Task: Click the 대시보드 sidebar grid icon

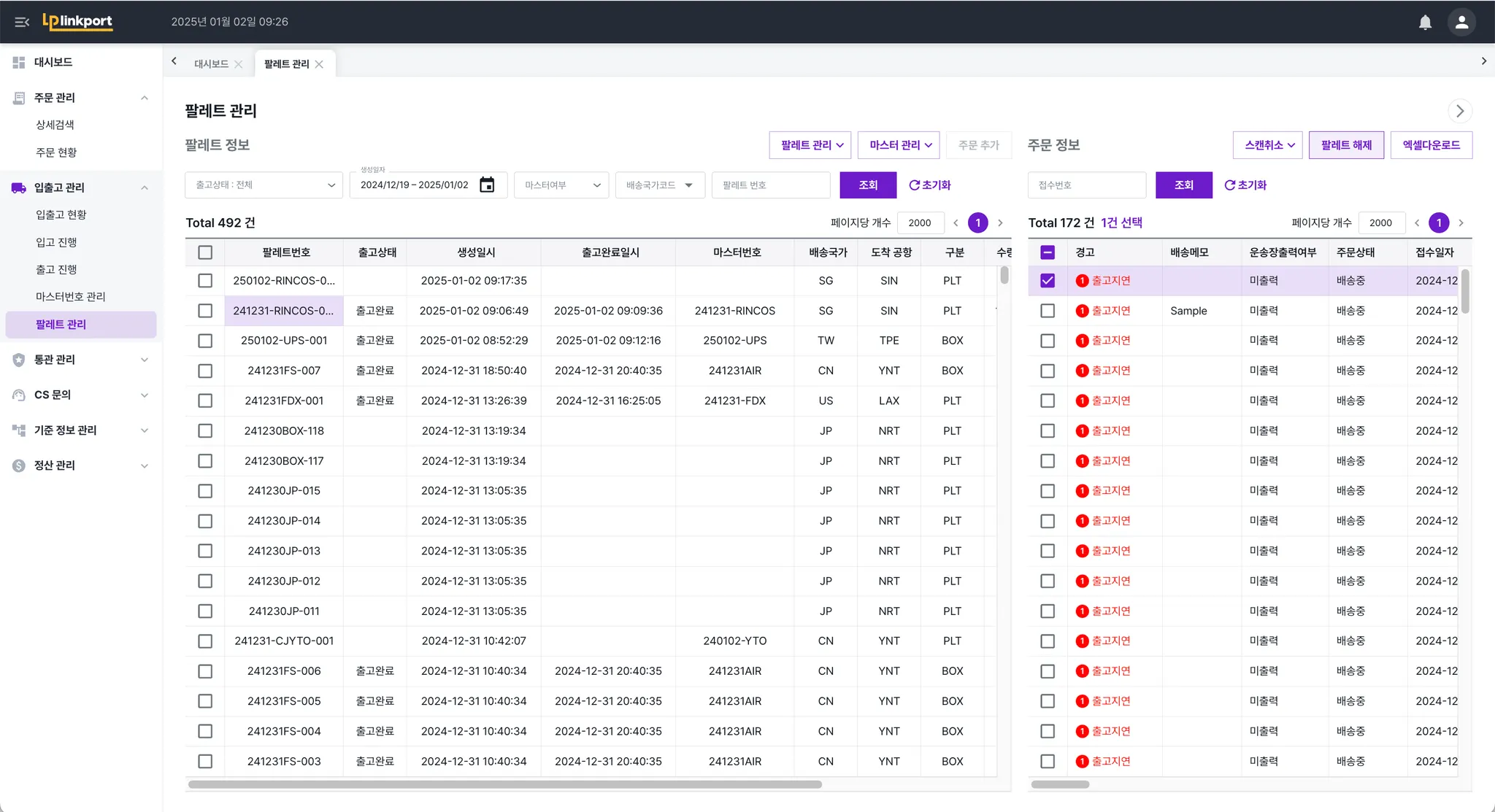Action: (19, 62)
